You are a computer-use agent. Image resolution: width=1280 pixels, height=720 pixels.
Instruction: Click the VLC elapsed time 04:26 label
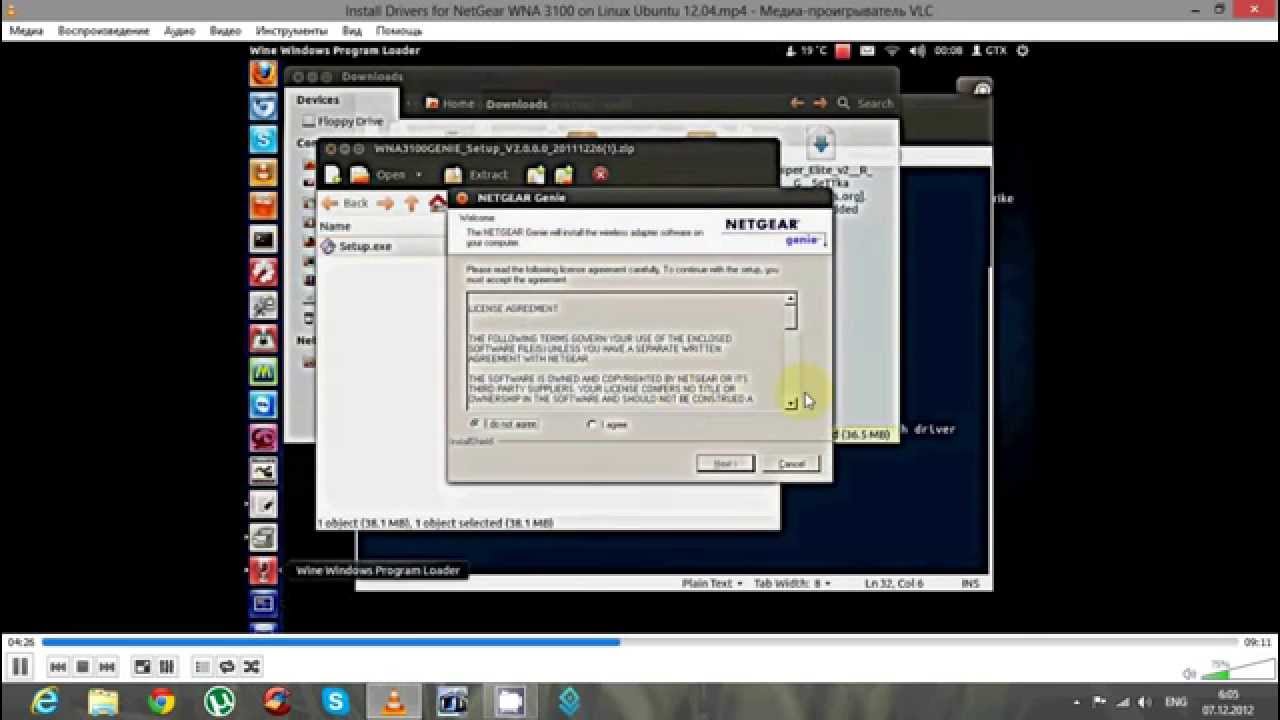pyautogui.click(x=21, y=642)
